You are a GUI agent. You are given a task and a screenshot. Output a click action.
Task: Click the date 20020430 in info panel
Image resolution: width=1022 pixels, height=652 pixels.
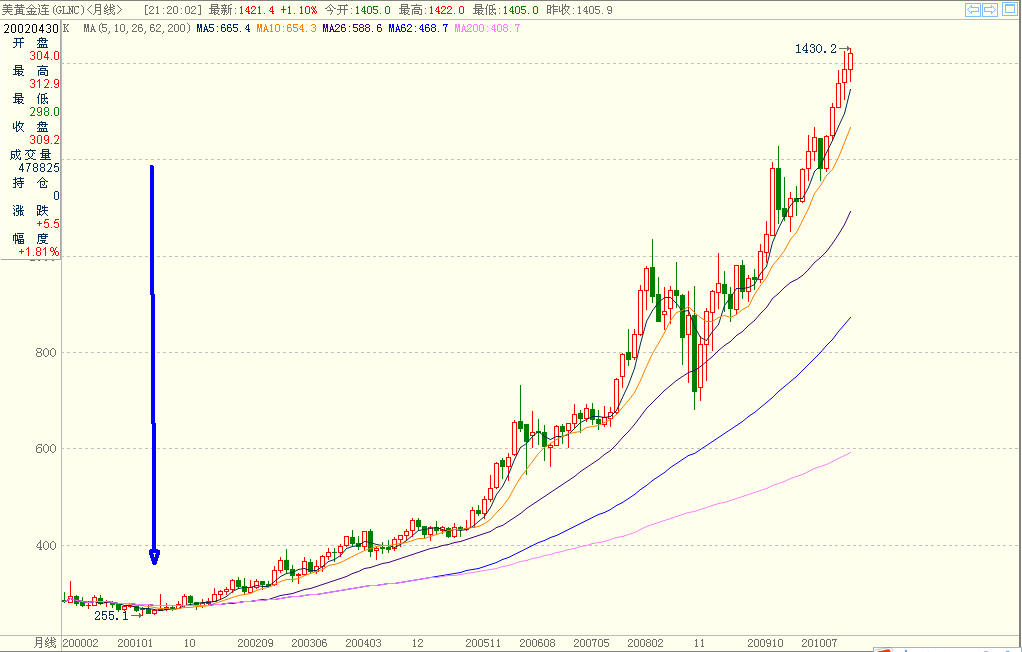click(31, 29)
